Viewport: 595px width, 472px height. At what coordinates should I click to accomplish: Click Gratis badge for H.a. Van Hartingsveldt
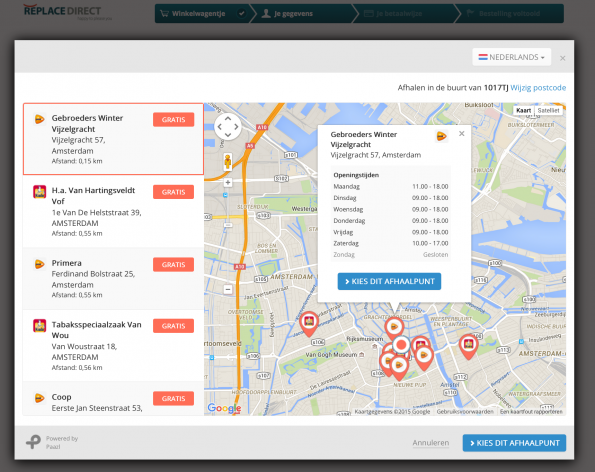tap(173, 192)
